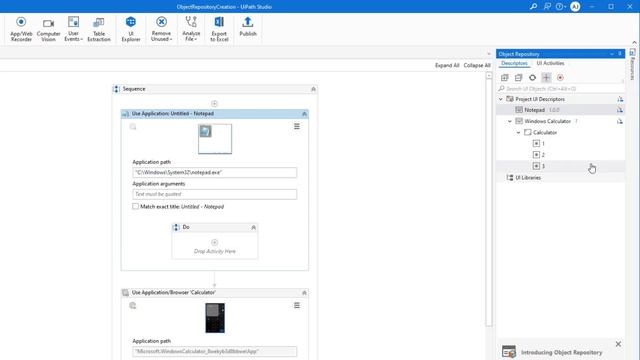Open feedback icon in title bar
This screenshot has width=640, height=360.
pos(547,7)
